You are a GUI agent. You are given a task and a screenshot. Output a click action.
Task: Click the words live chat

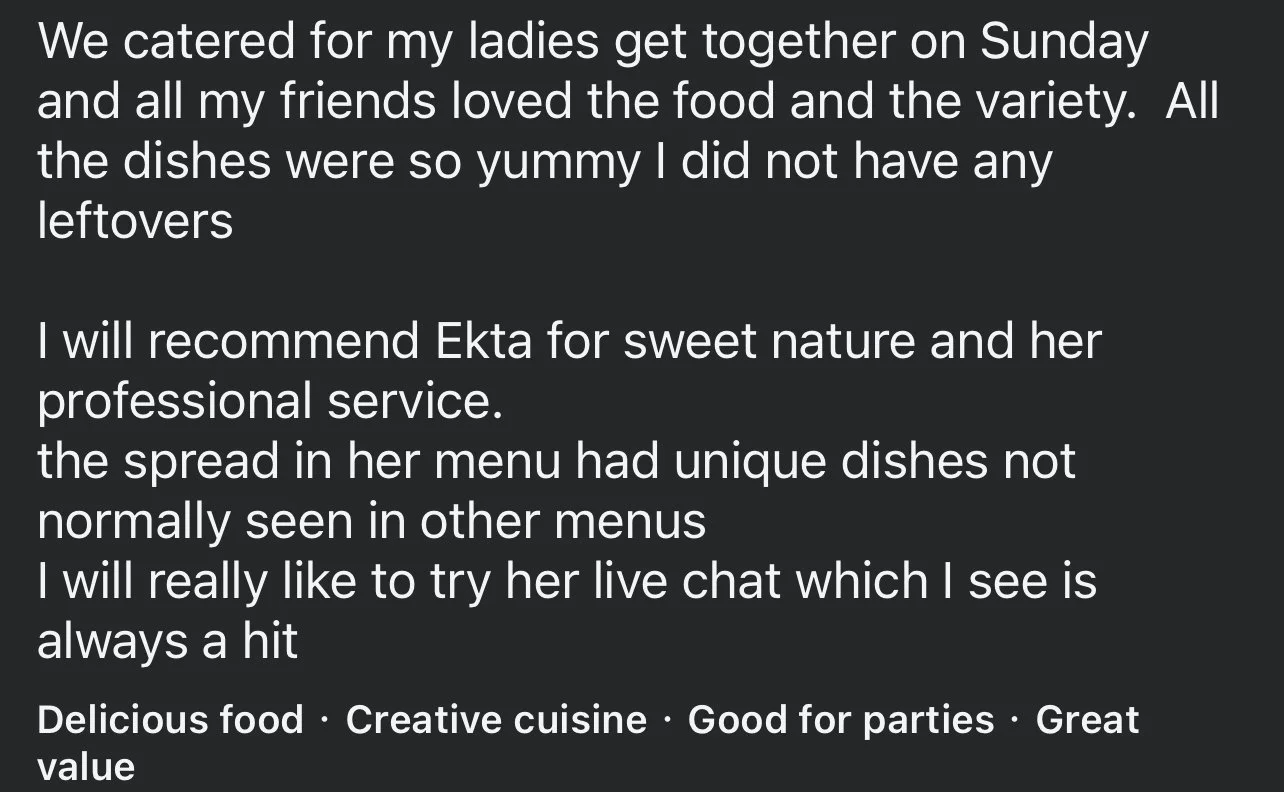tap(733, 581)
